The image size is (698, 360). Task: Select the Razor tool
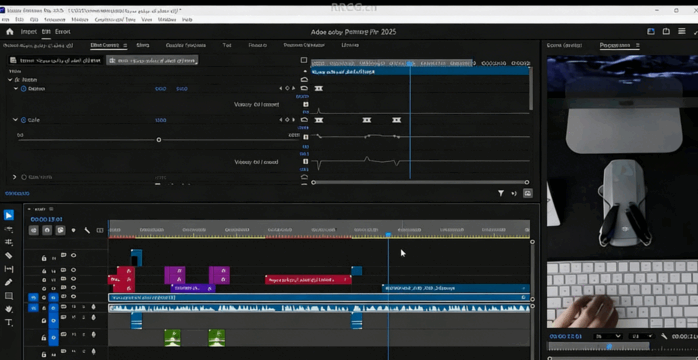tap(8, 255)
